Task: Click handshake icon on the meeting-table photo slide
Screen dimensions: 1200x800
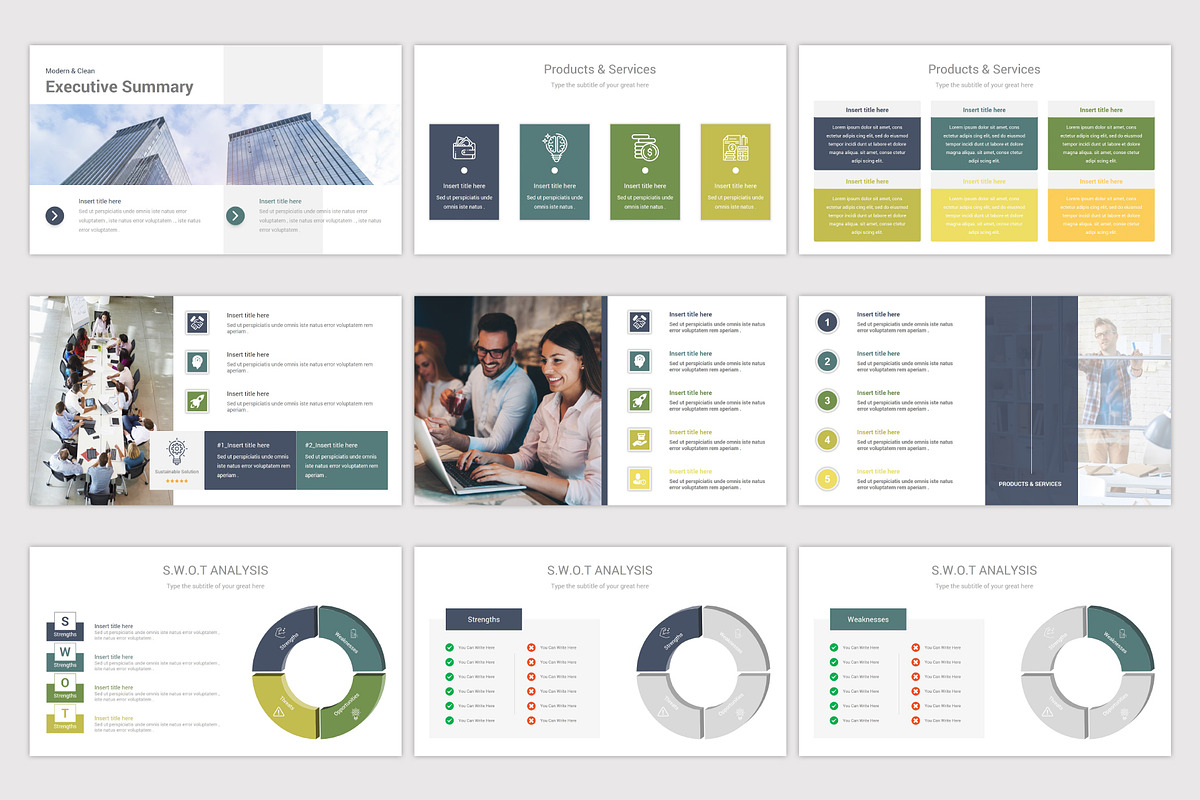Action: [197, 323]
